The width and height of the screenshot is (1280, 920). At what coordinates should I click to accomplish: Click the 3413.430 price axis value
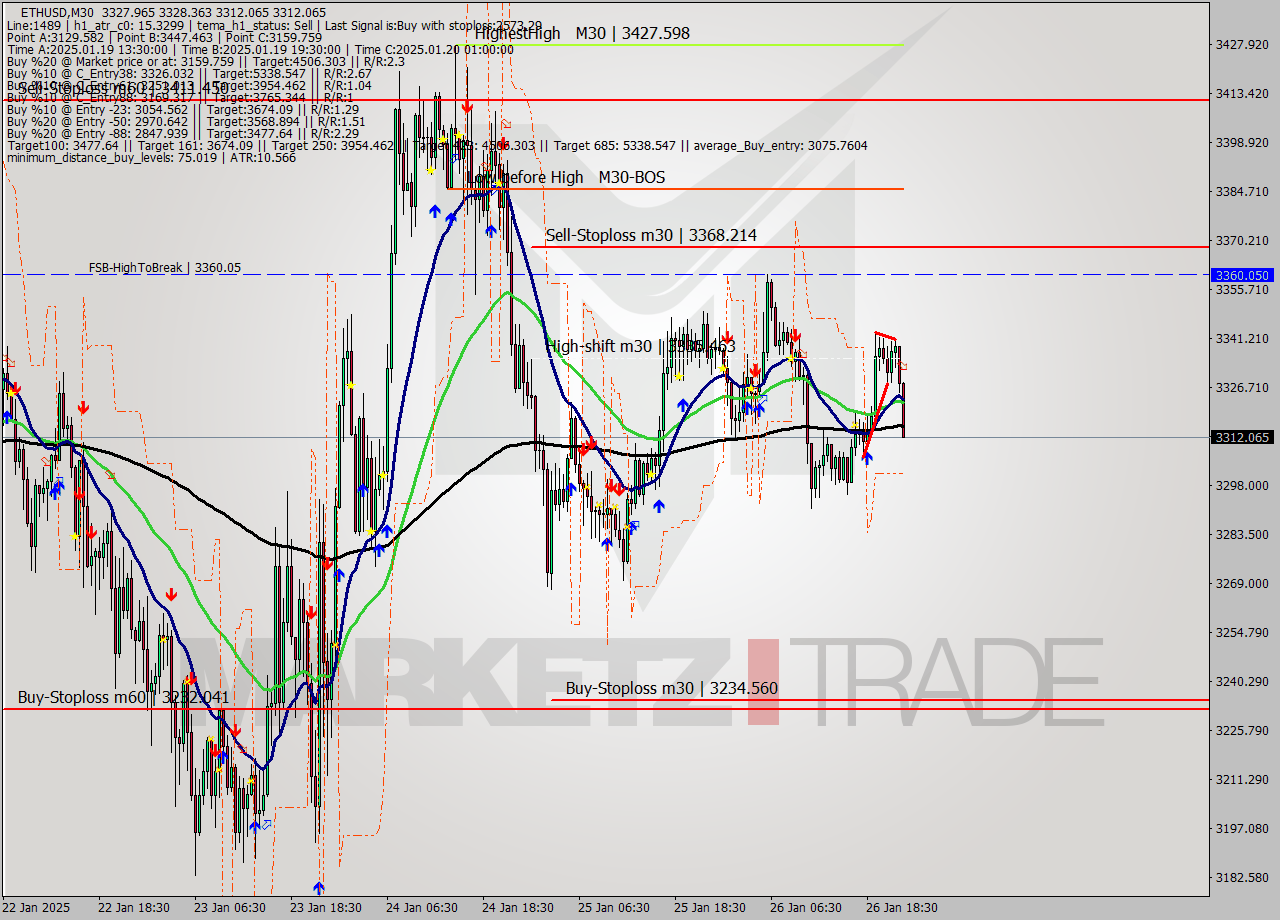click(1242, 93)
